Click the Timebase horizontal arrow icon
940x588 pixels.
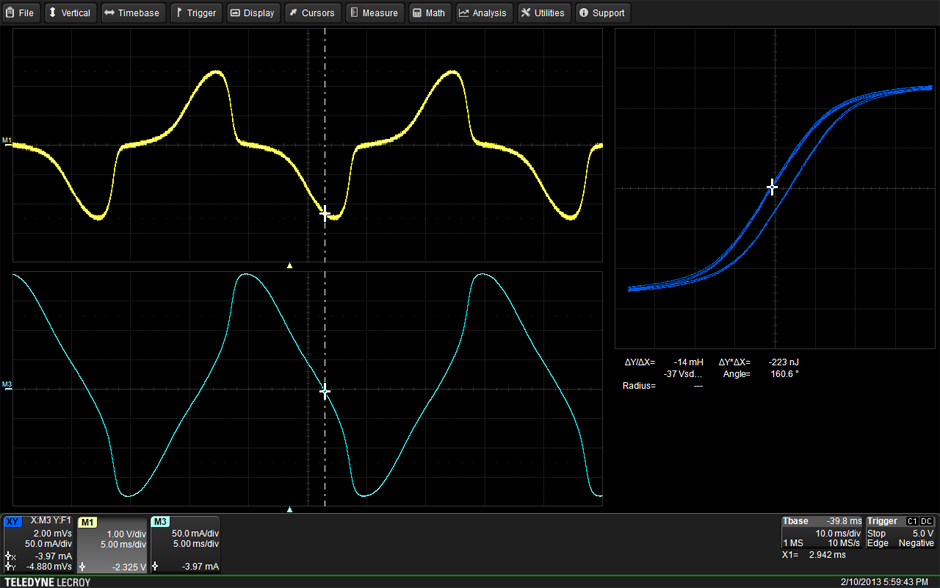[x=108, y=13]
